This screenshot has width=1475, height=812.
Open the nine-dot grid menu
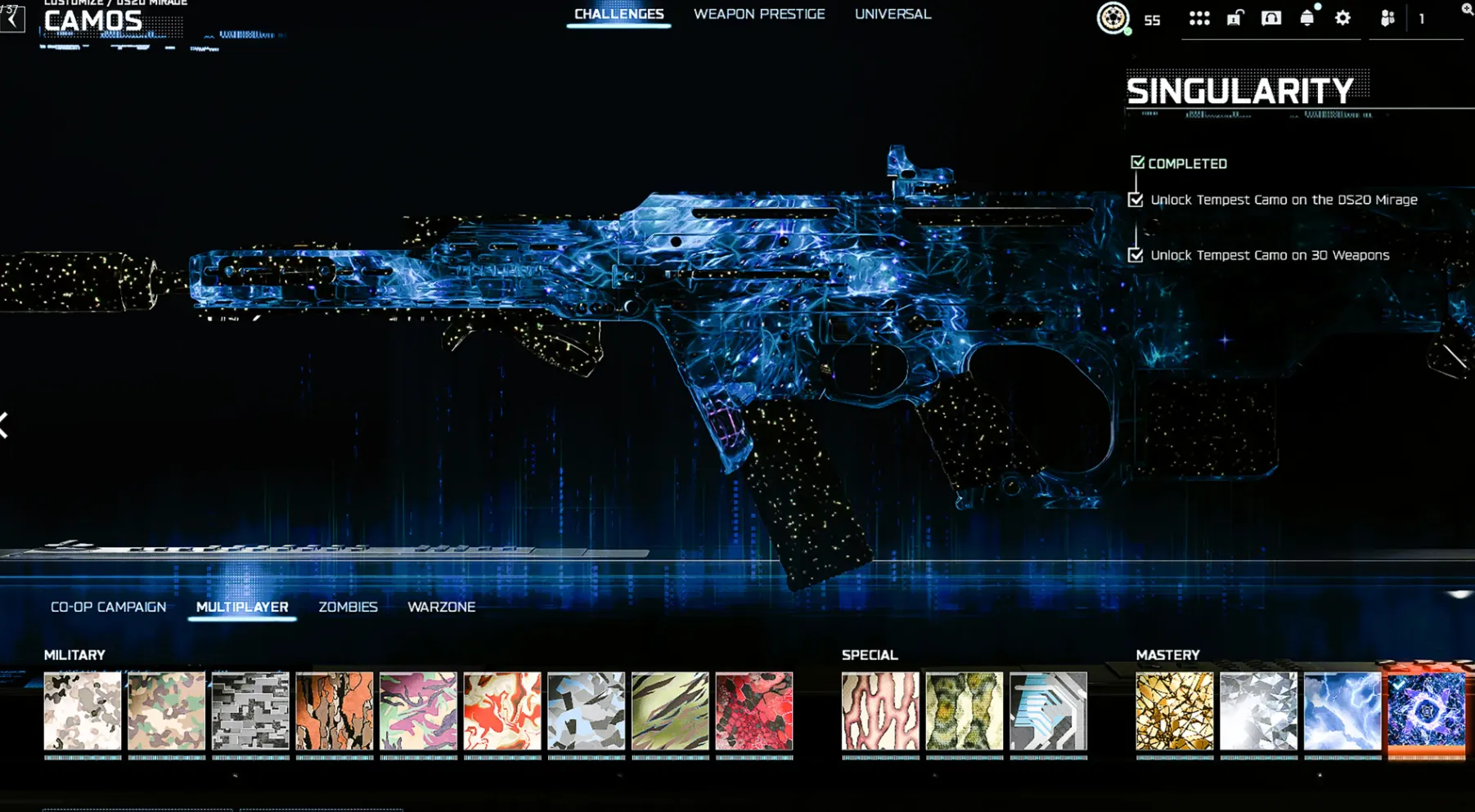(1199, 18)
